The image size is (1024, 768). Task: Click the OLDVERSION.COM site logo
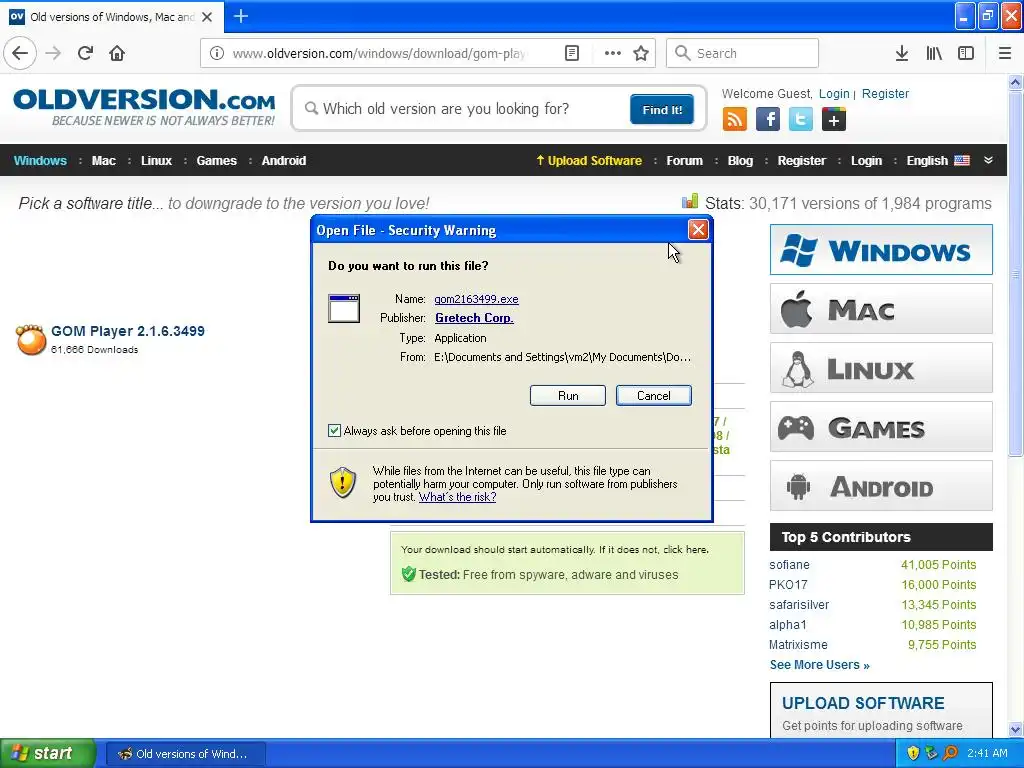tap(144, 107)
